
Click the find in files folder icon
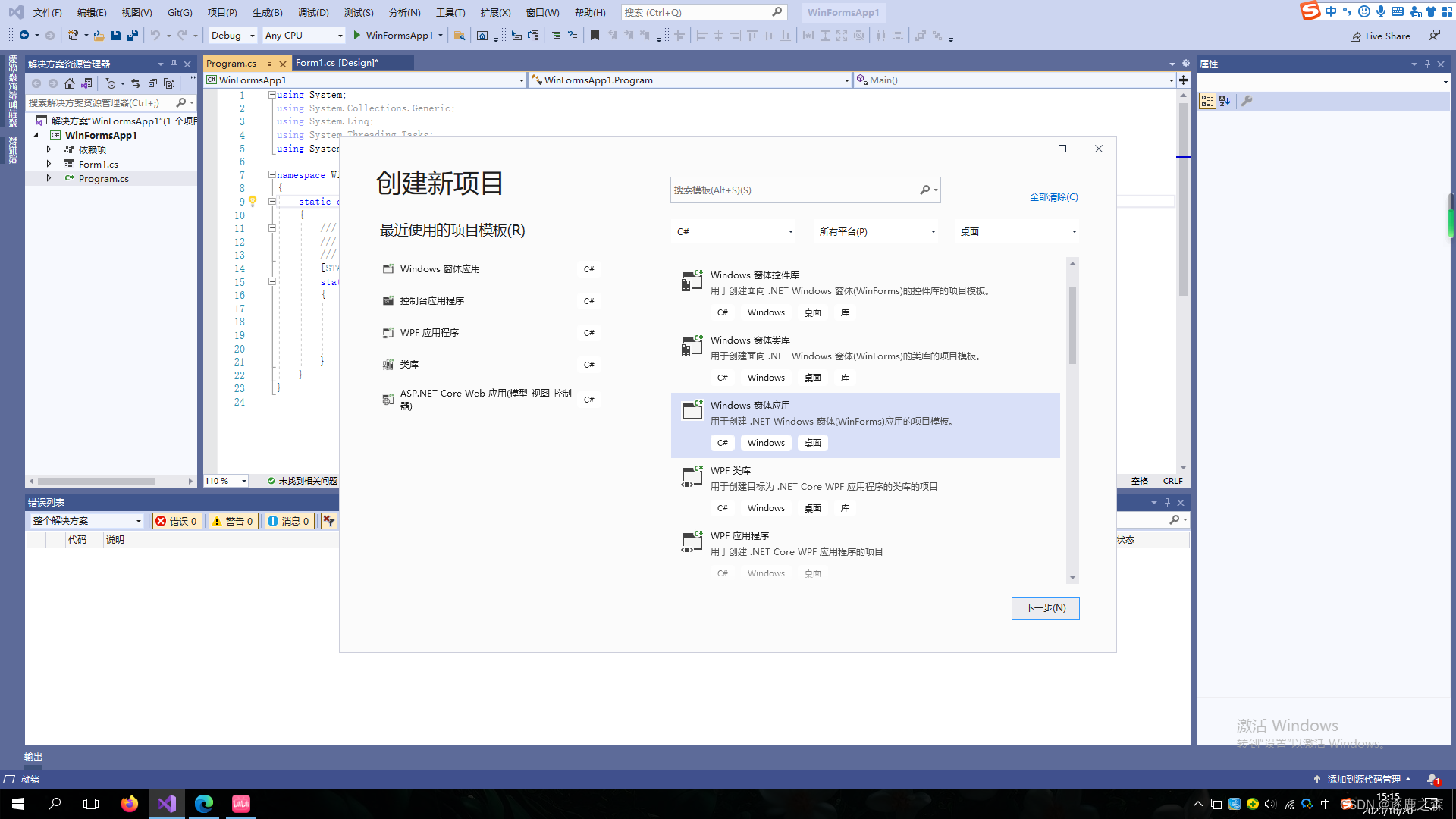(460, 36)
